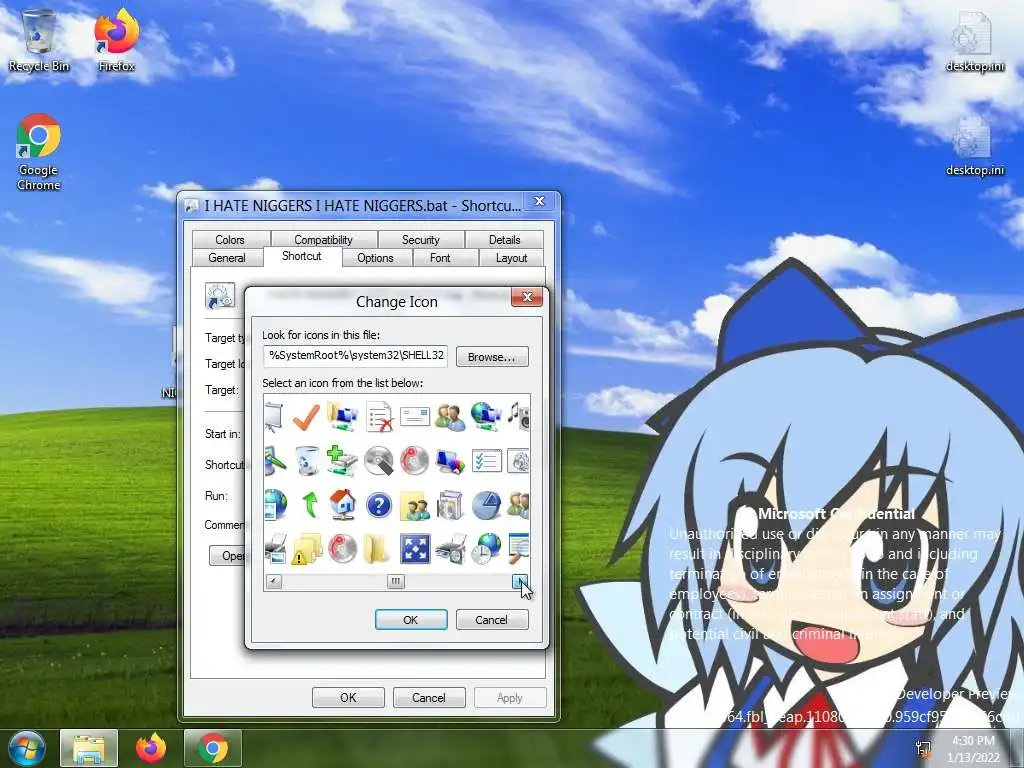The image size is (1024, 768).
Task: Select the document with red X icon
Action: 379,416
